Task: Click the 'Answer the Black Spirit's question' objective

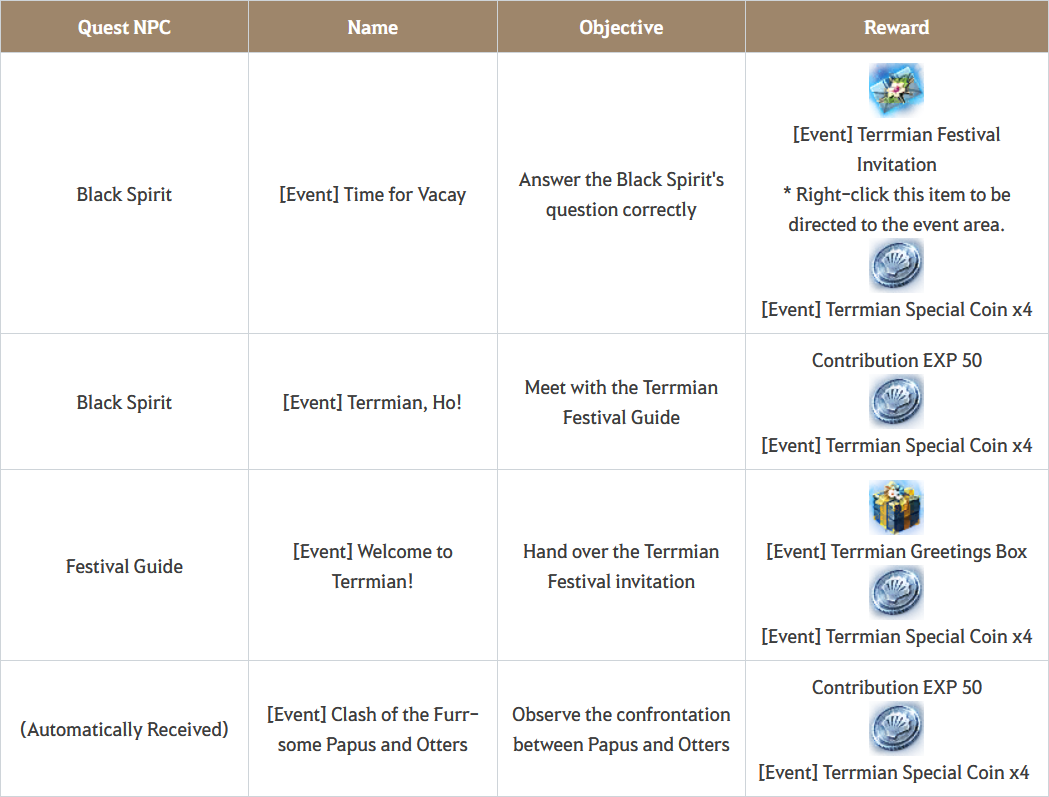Action: [x=621, y=194]
